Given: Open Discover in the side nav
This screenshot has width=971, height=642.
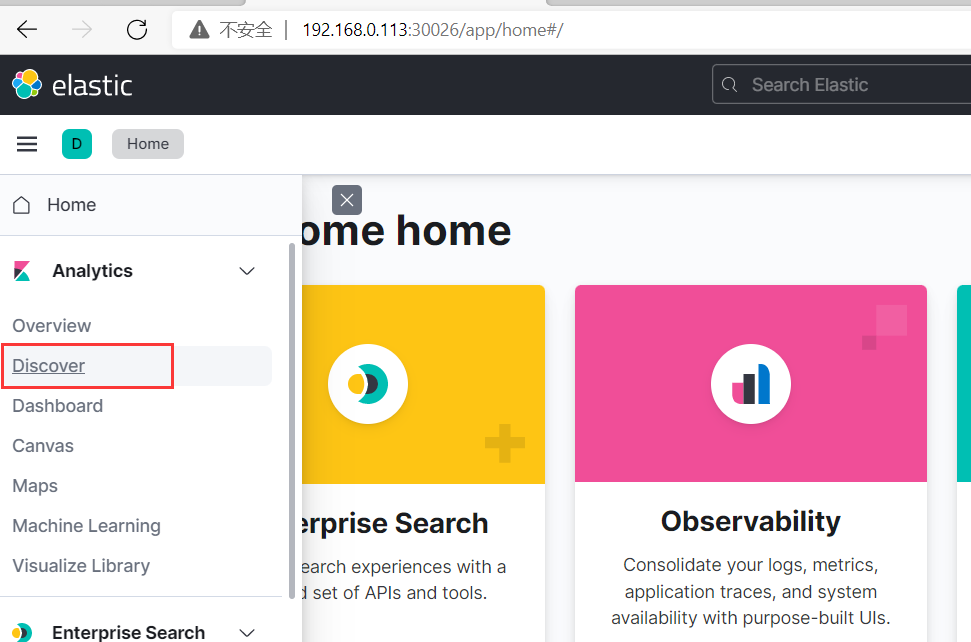Looking at the screenshot, I should point(48,366).
